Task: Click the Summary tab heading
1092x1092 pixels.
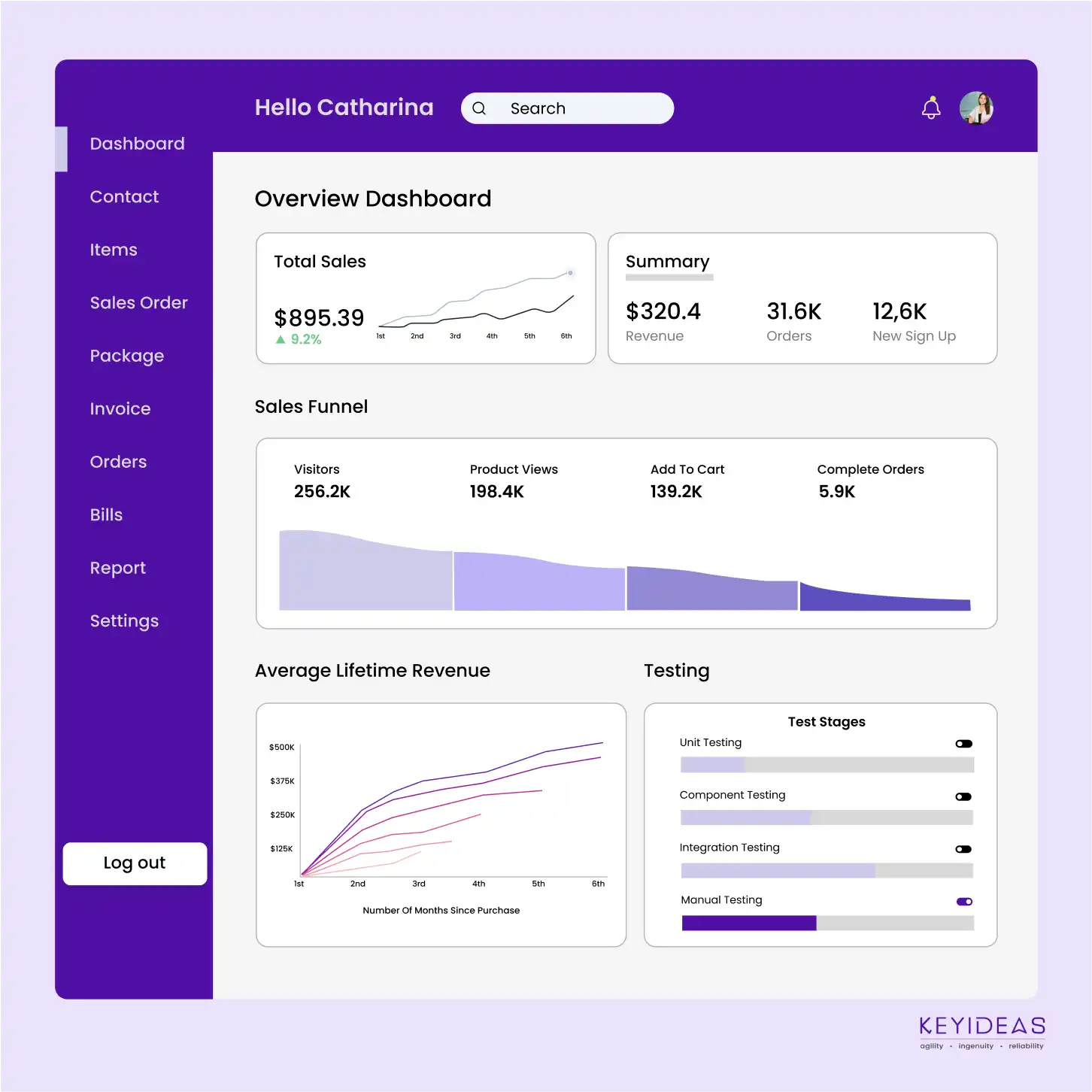Action: (667, 262)
